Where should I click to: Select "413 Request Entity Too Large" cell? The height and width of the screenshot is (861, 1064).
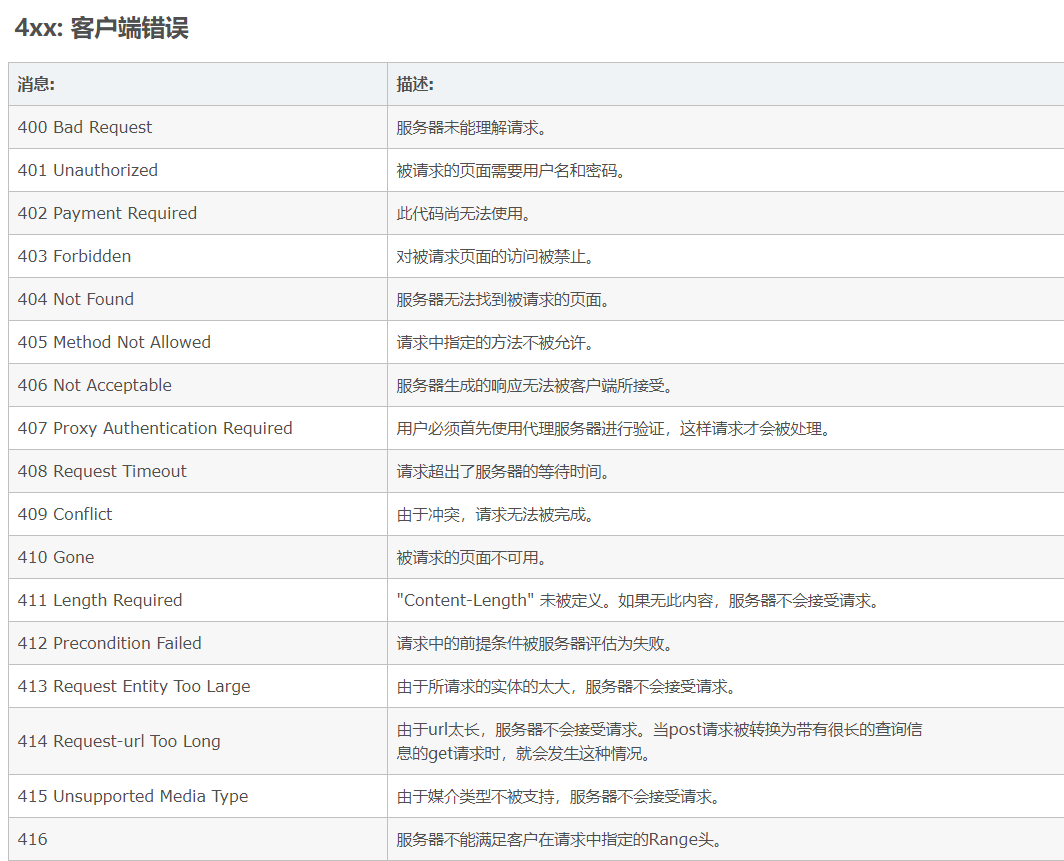pyautogui.click(x=197, y=686)
